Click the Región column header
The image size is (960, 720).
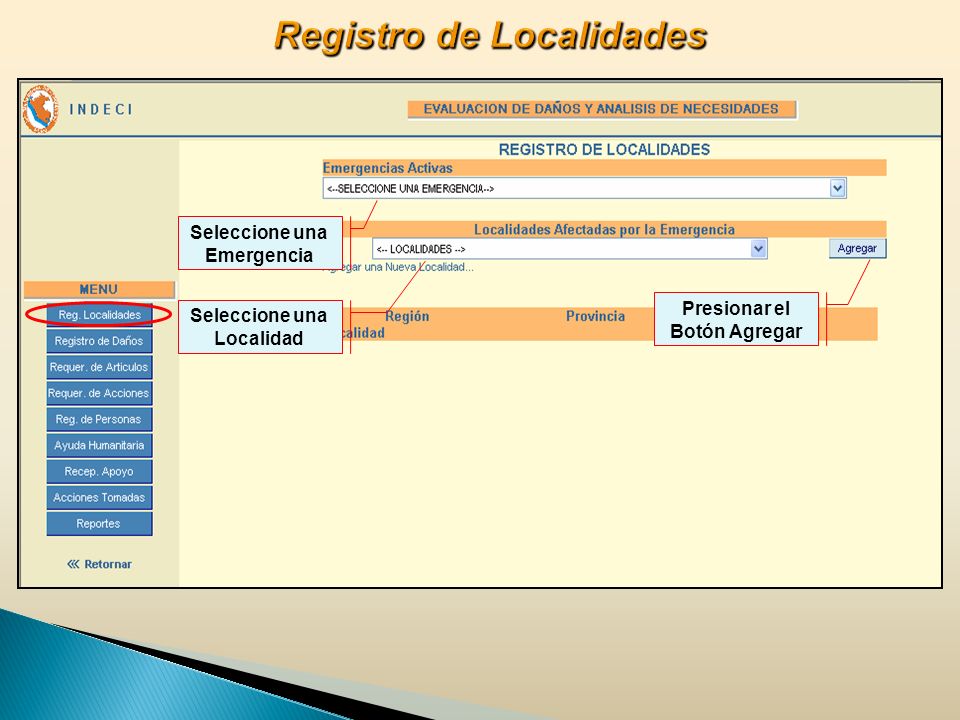point(407,317)
